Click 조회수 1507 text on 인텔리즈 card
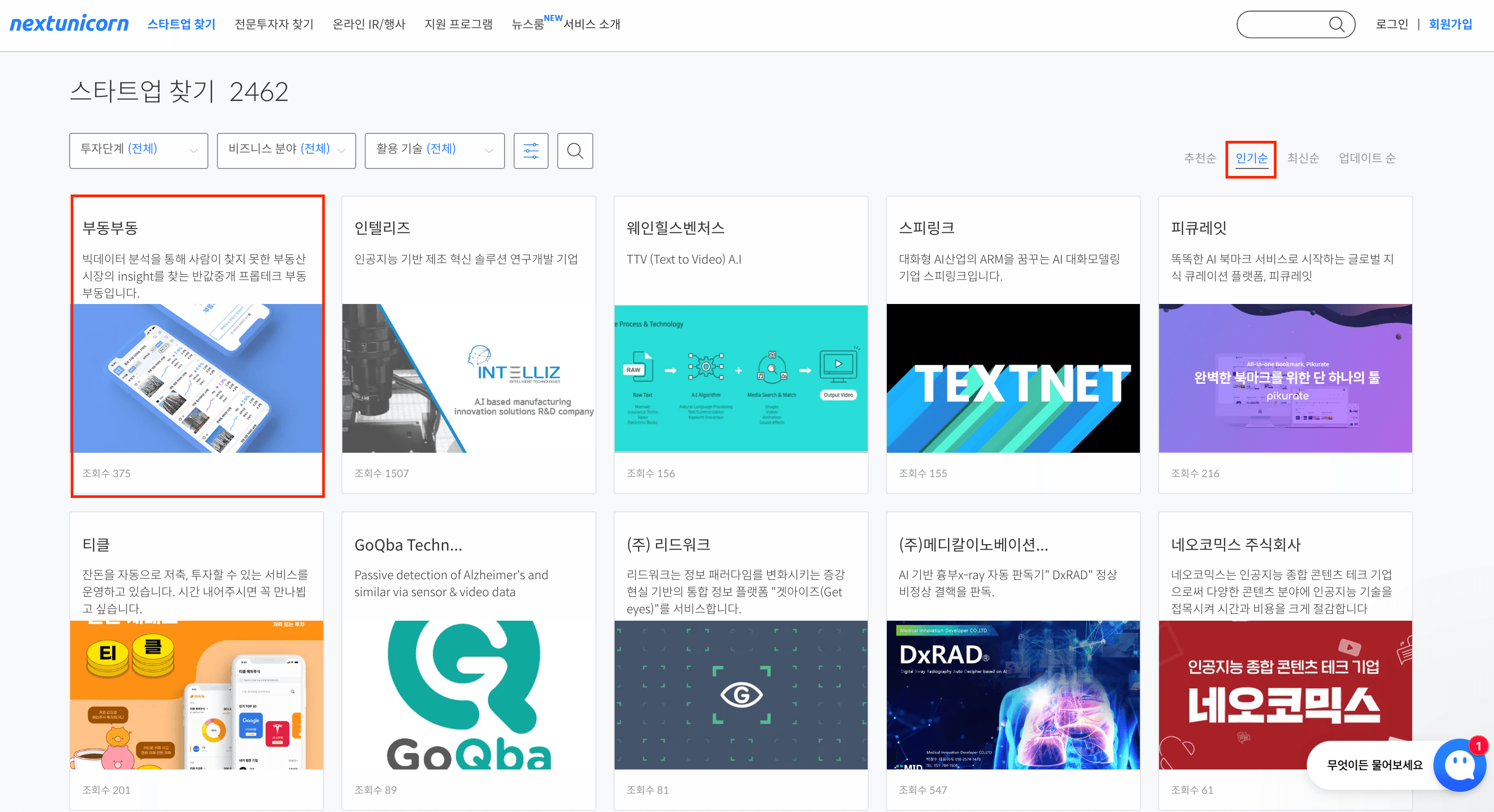Screen dimensions: 1494x812 coord(382,473)
